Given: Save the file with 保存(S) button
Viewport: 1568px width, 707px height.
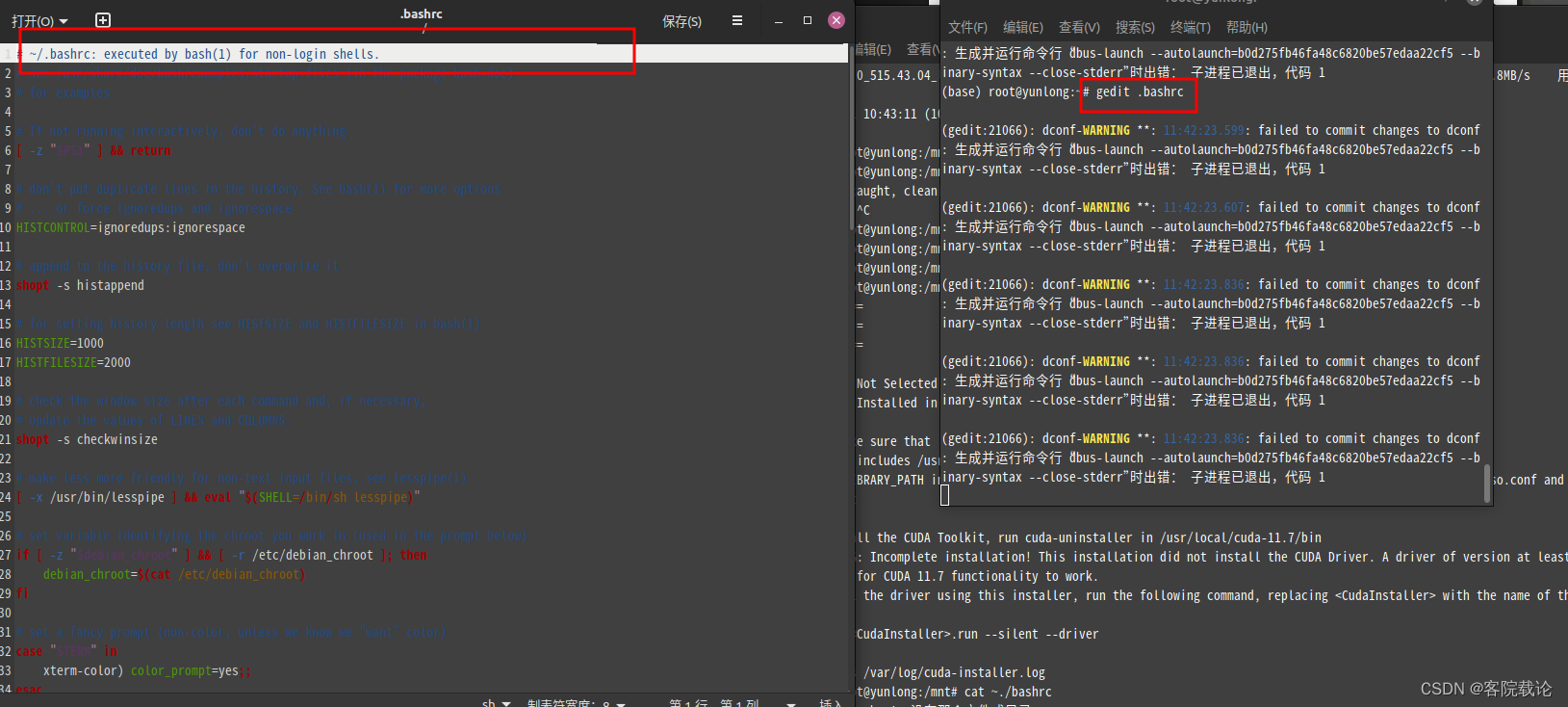Looking at the screenshot, I should click(681, 21).
